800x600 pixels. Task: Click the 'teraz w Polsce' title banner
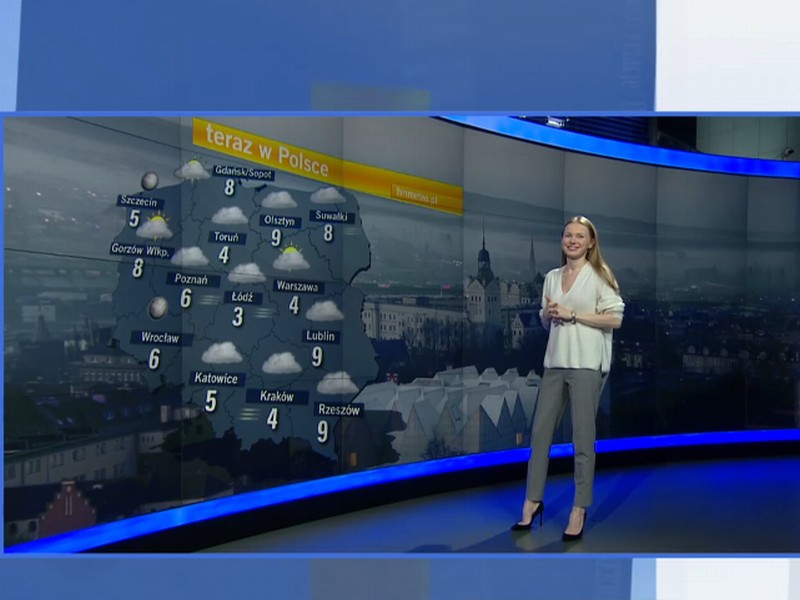tap(328, 166)
